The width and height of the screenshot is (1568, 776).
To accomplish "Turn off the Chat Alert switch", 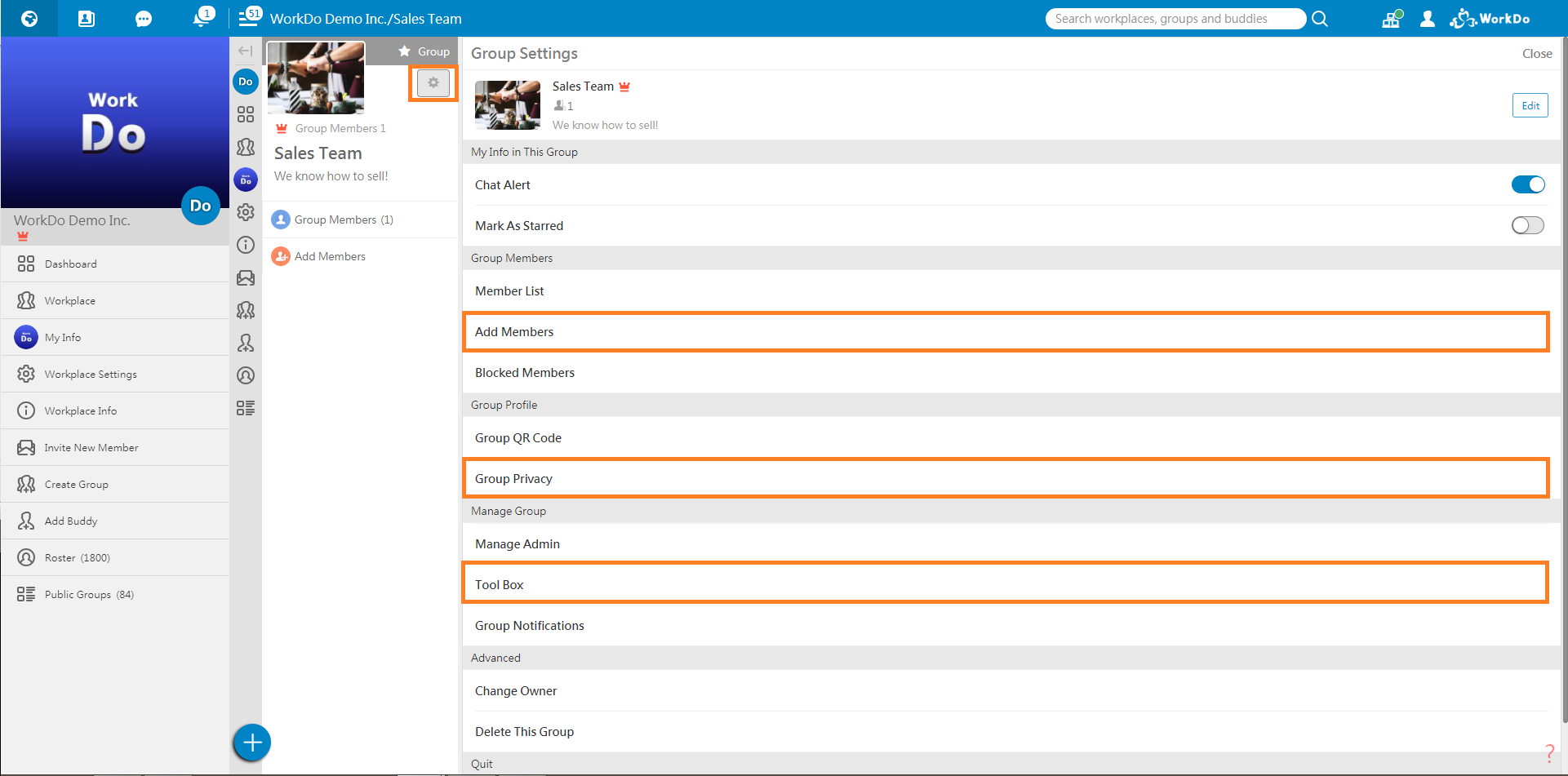I will (1528, 184).
